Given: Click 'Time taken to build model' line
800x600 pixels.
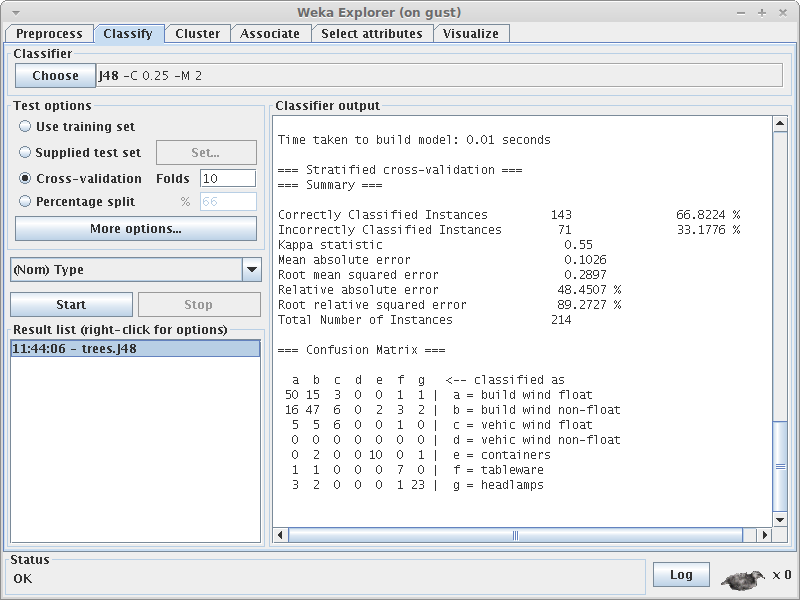Looking at the screenshot, I should tap(414, 140).
